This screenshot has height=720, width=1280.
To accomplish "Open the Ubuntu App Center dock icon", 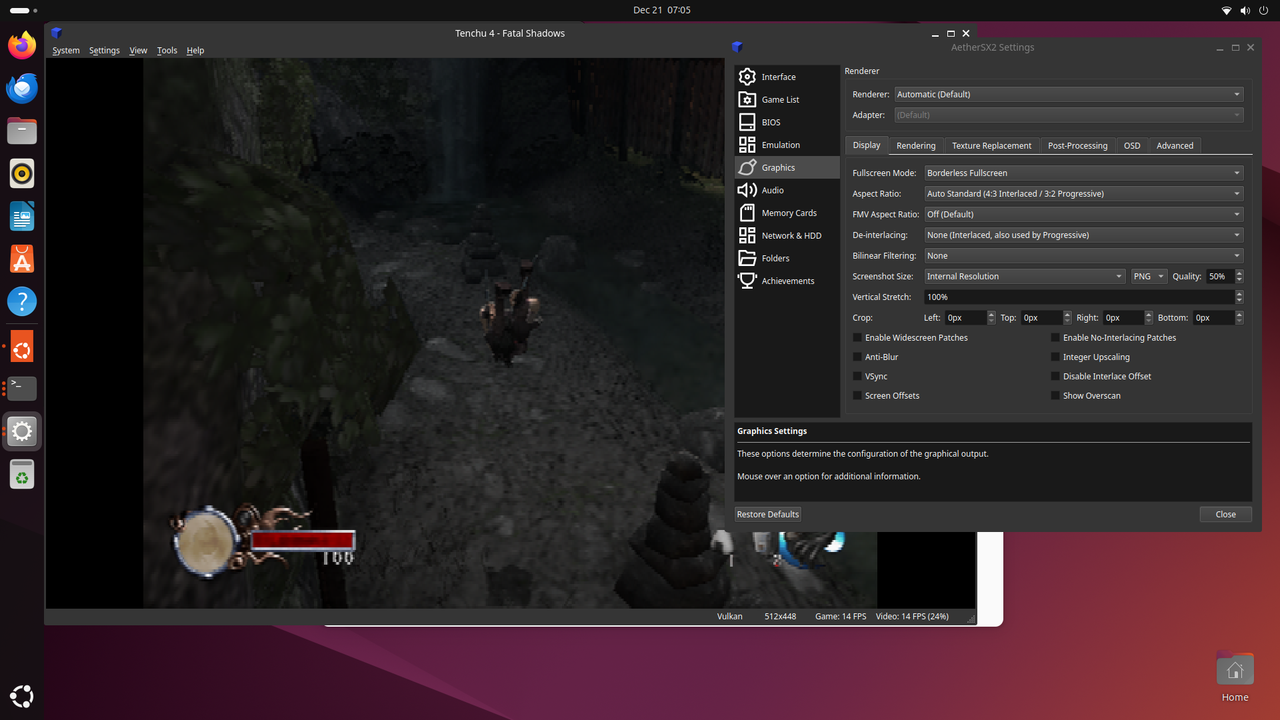I will coord(22,259).
